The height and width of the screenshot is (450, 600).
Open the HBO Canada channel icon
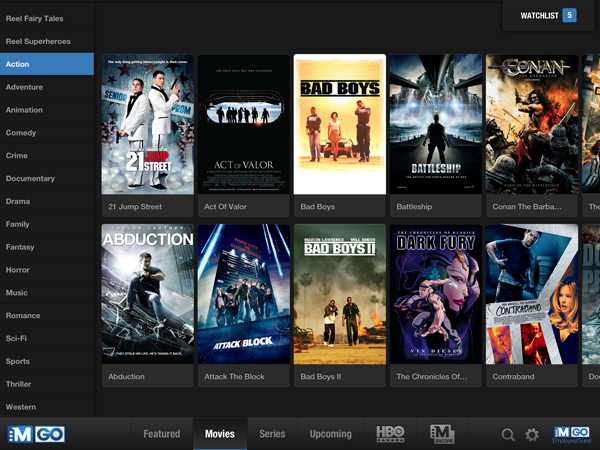coord(390,434)
